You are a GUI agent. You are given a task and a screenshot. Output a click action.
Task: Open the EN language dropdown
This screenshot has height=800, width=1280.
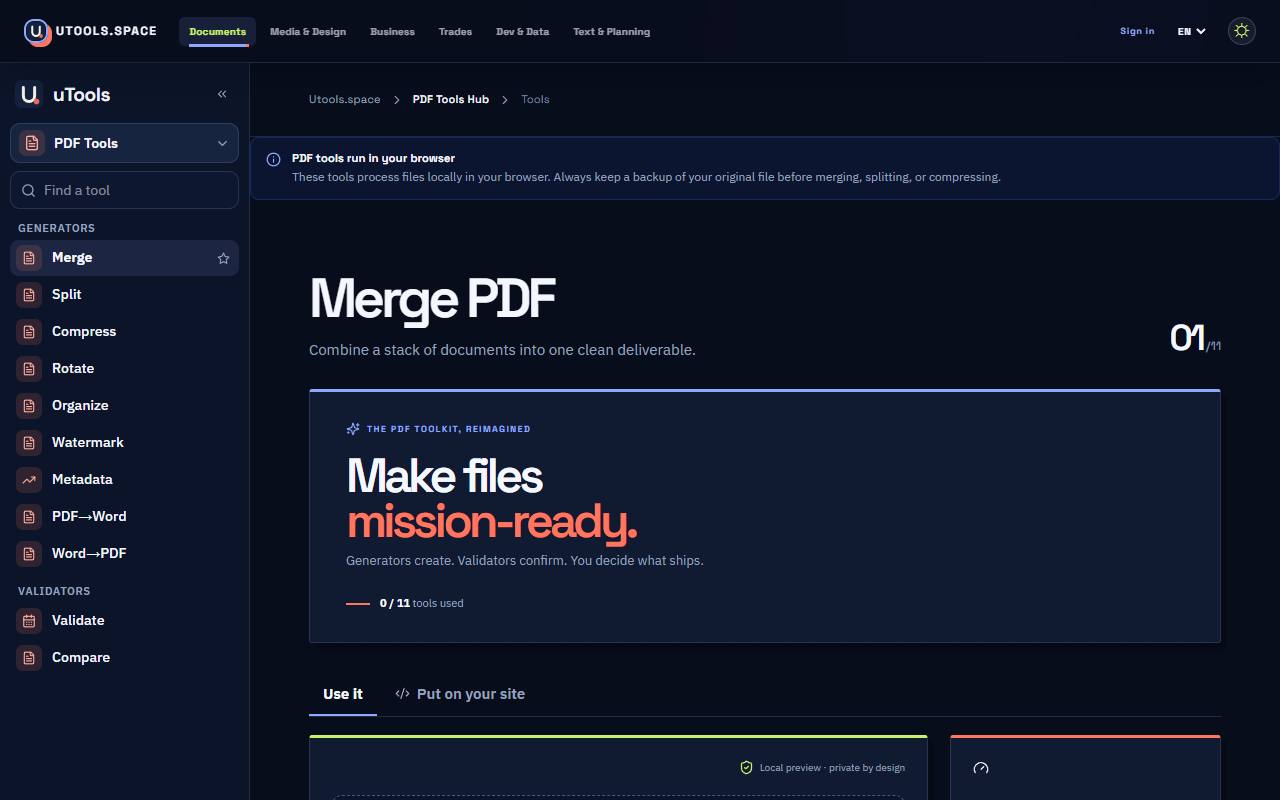click(x=1191, y=31)
